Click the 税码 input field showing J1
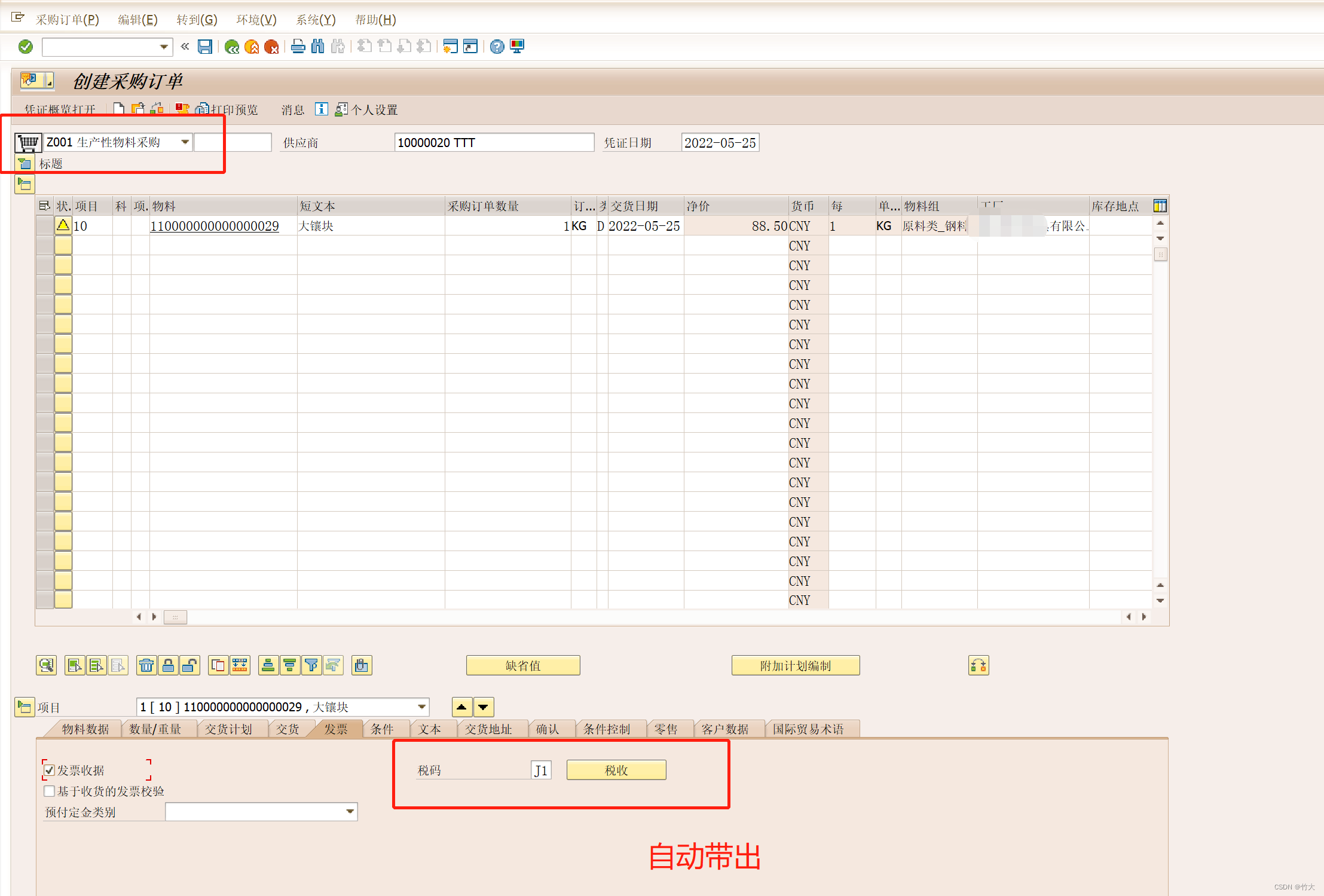 541,770
